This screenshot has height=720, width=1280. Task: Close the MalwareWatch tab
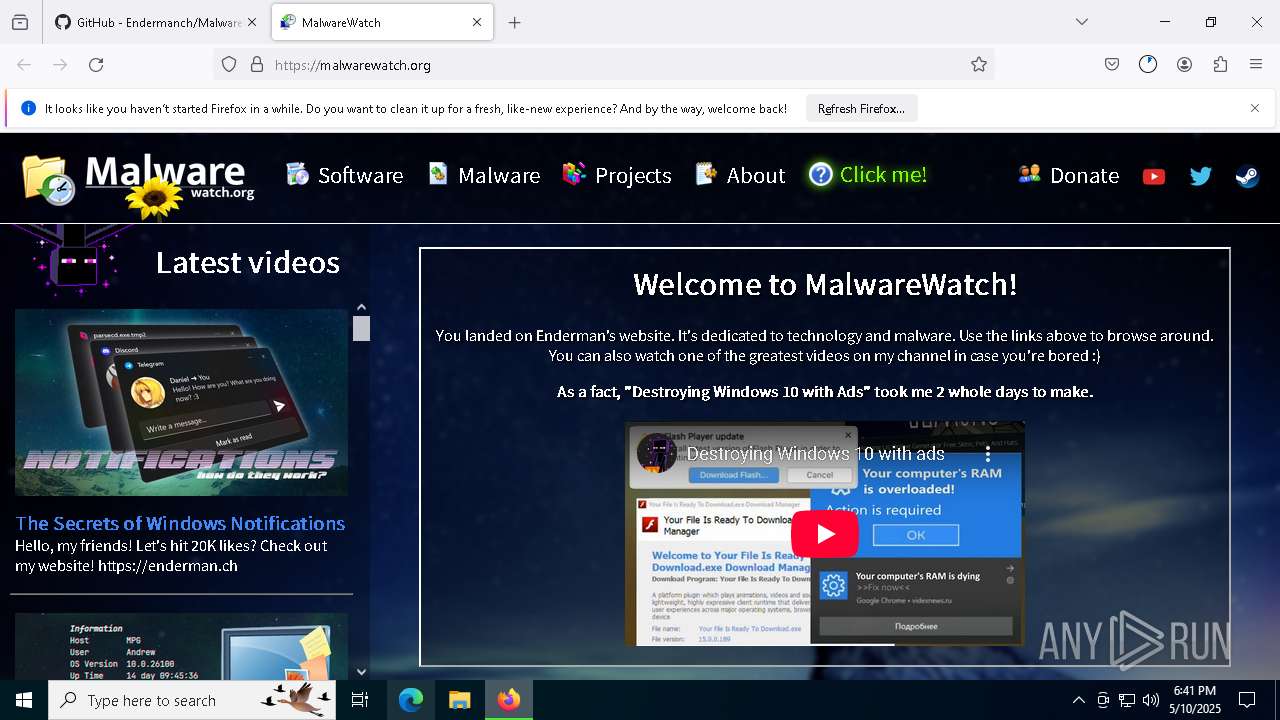coord(477,22)
